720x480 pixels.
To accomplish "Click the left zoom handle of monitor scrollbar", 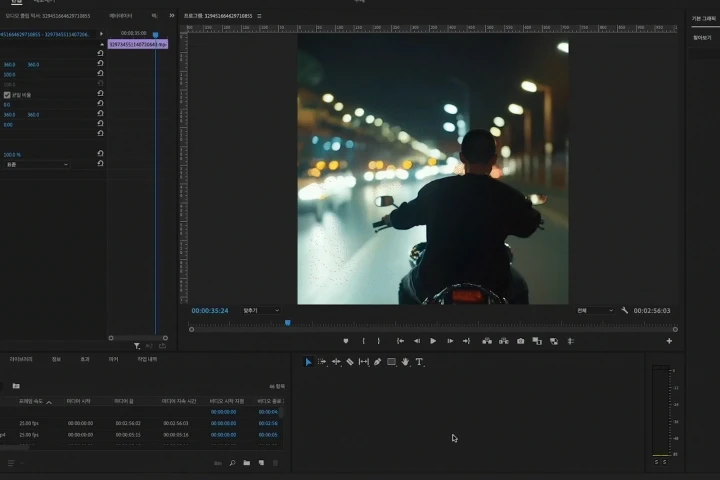I will [x=191, y=329].
